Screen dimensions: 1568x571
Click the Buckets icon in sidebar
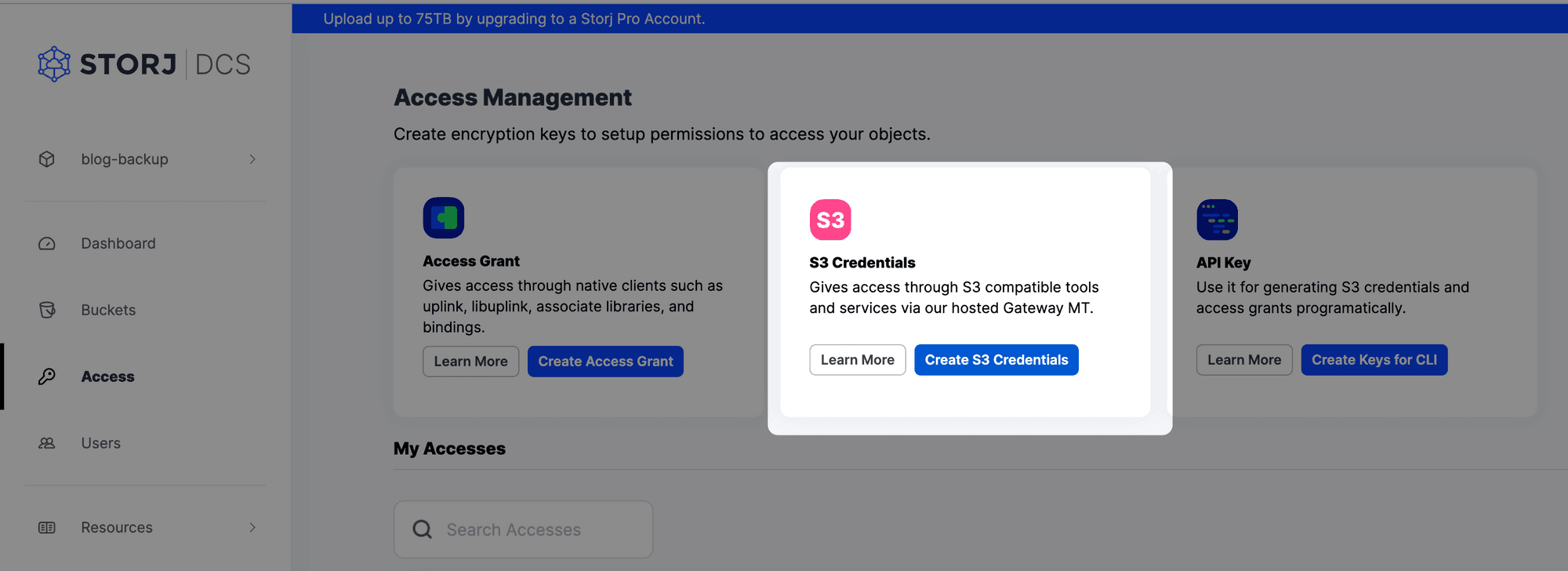pyautogui.click(x=47, y=310)
